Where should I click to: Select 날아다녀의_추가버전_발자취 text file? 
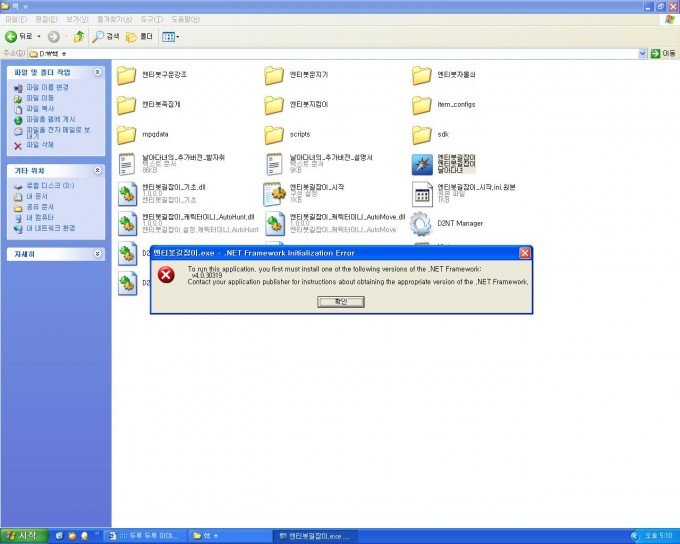click(x=171, y=164)
